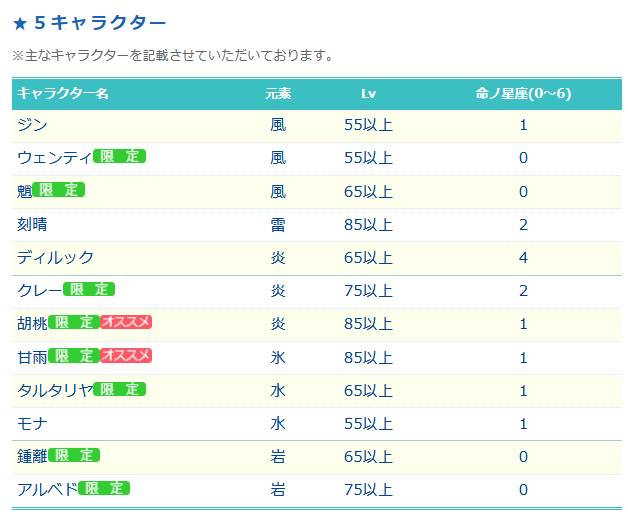Select the モナ character name
This screenshot has width=628, height=527.
32,423
